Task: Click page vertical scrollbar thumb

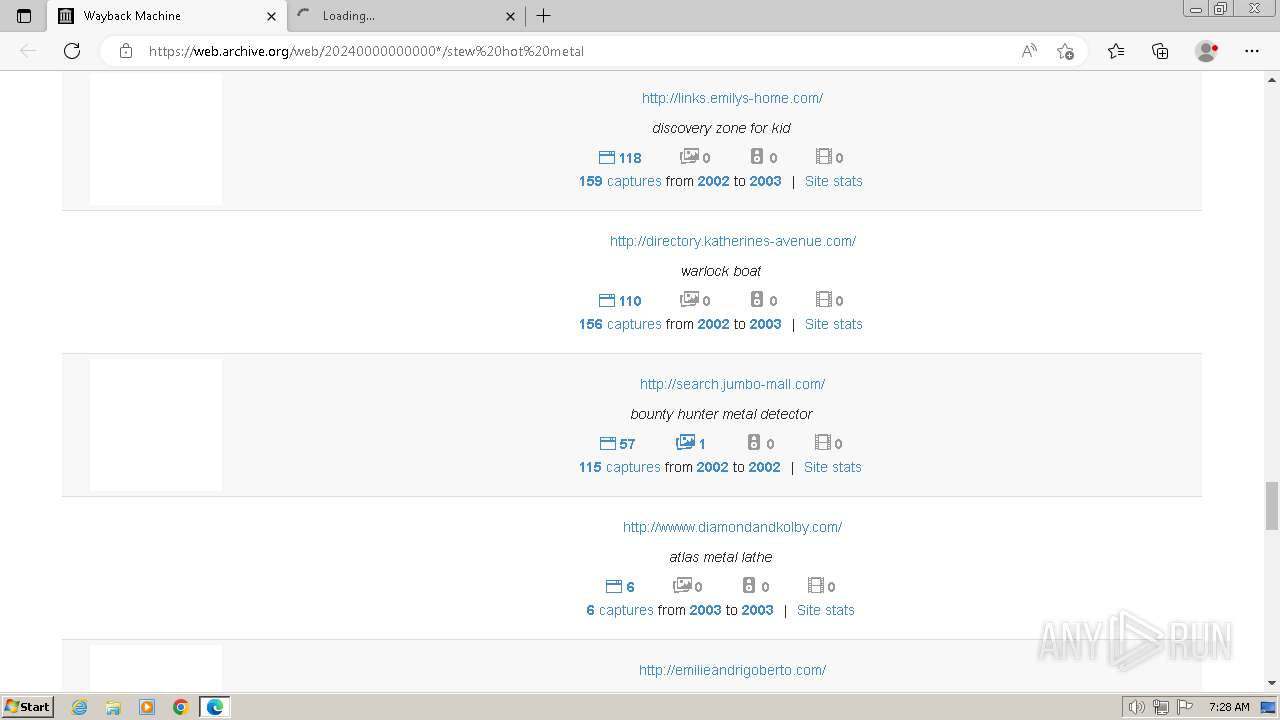Action: (1272, 506)
